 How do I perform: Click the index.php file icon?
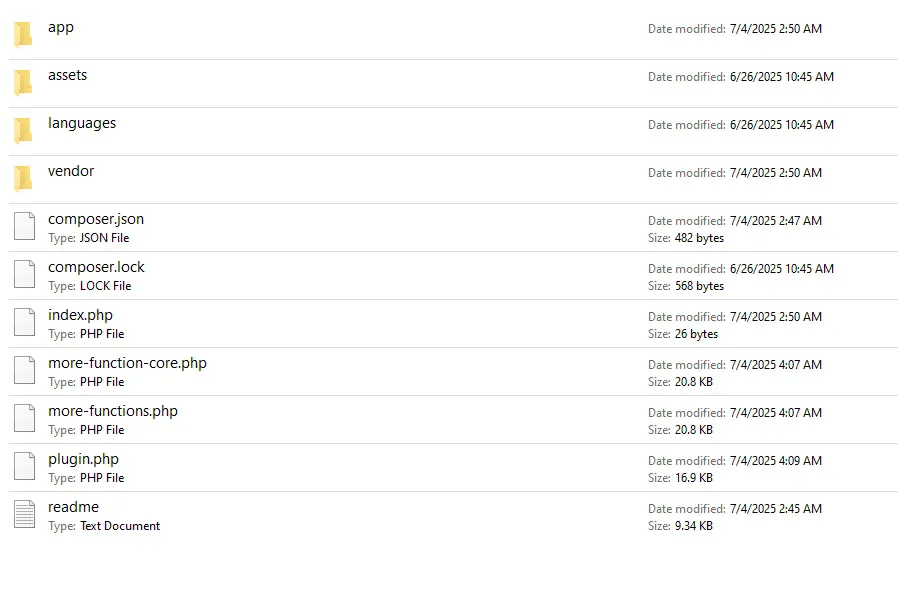(x=24, y=322)
